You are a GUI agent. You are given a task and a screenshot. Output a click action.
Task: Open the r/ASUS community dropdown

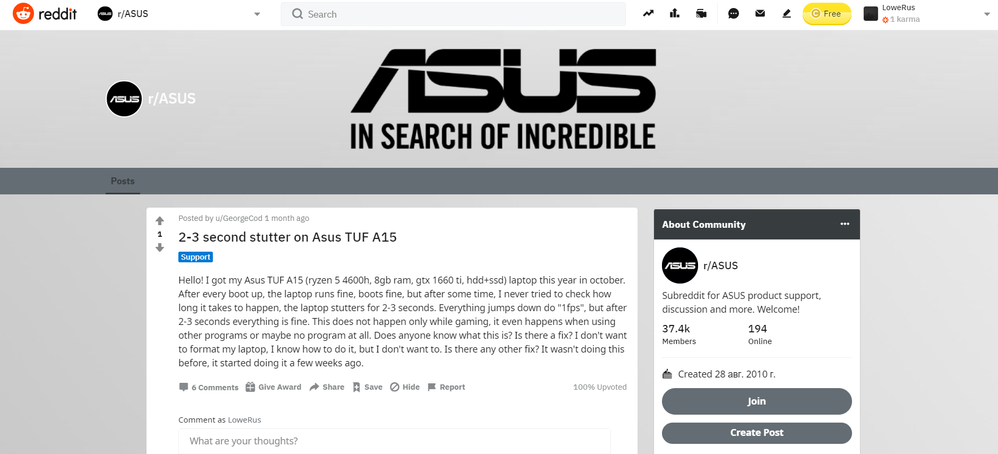179,14
